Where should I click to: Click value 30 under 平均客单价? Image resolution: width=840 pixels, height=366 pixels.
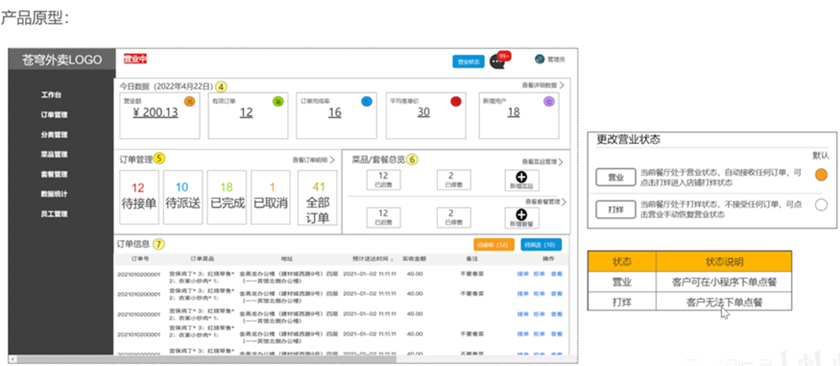click(424, 113)
